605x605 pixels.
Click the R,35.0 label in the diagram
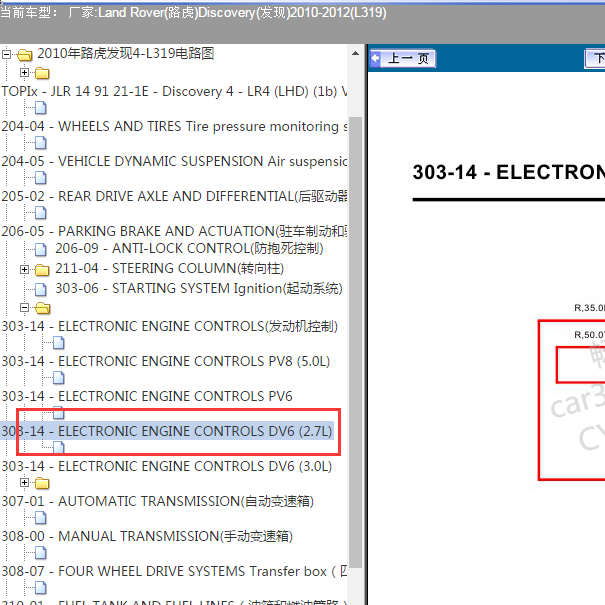click(x=589, y=308)
